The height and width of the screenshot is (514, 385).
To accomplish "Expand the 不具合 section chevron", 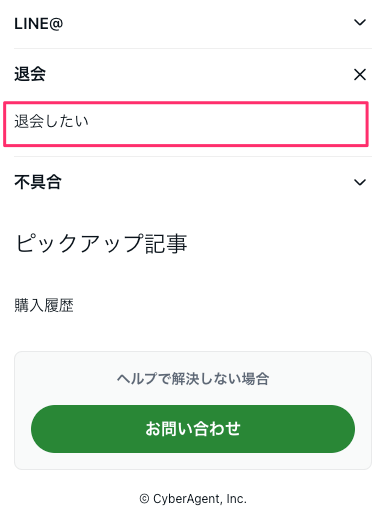I will click(360, 182).
